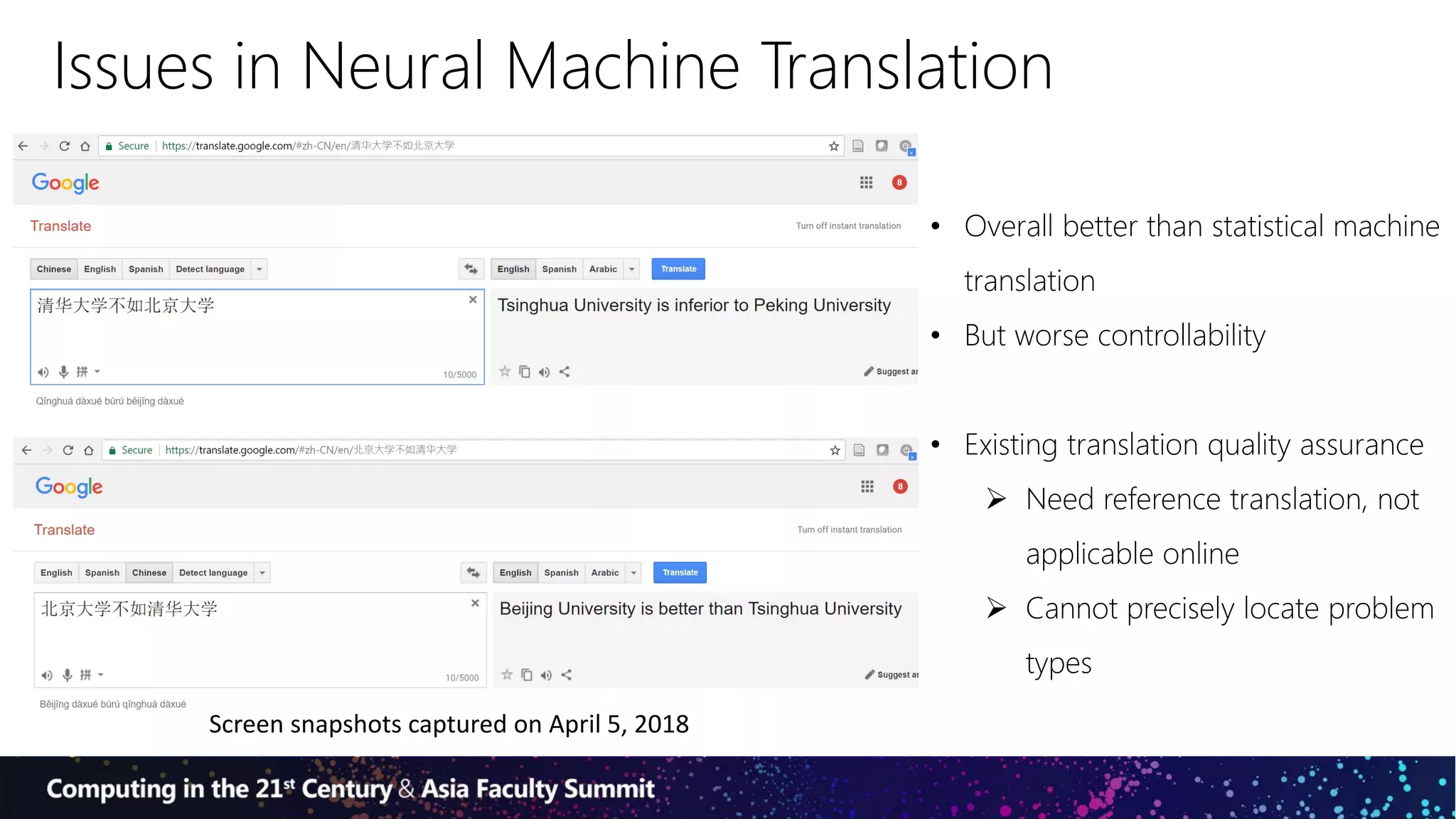This screenshot has height=819, width=1456.
Task: Clear the text 清华大学不如北京大学
Action: 473,300
